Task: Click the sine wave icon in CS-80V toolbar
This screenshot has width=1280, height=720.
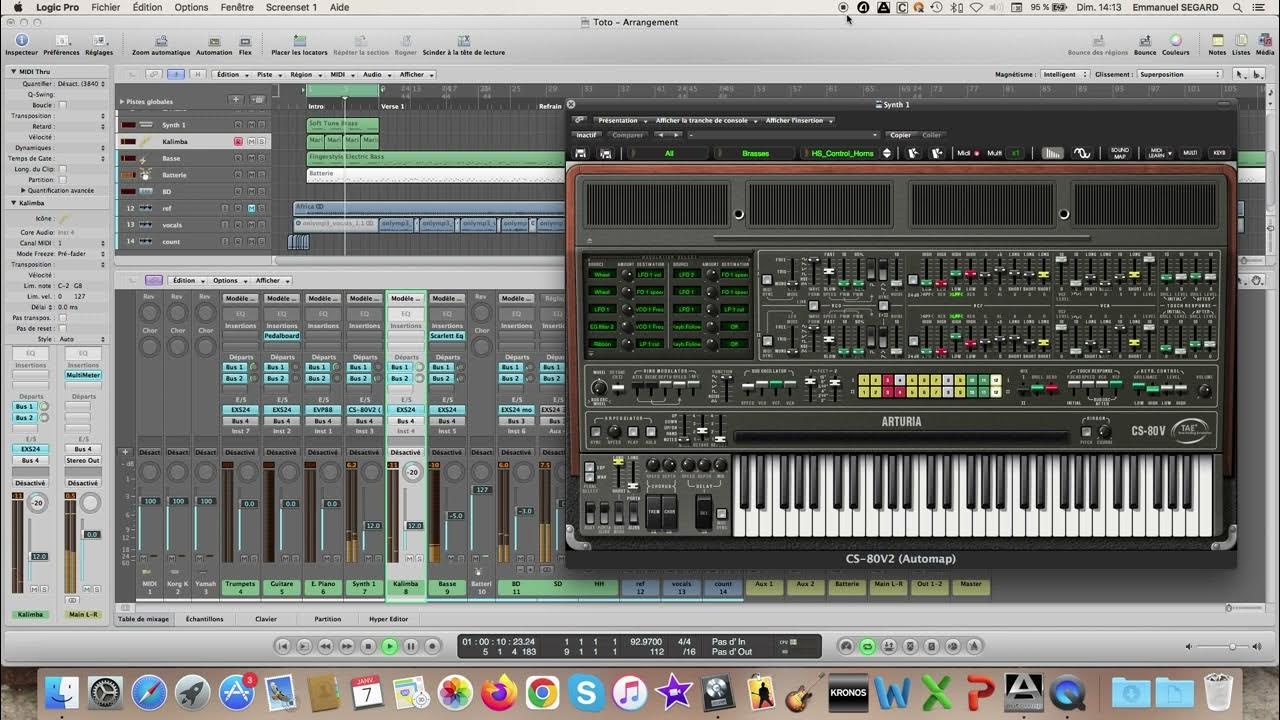Action: click(1082, 153)
